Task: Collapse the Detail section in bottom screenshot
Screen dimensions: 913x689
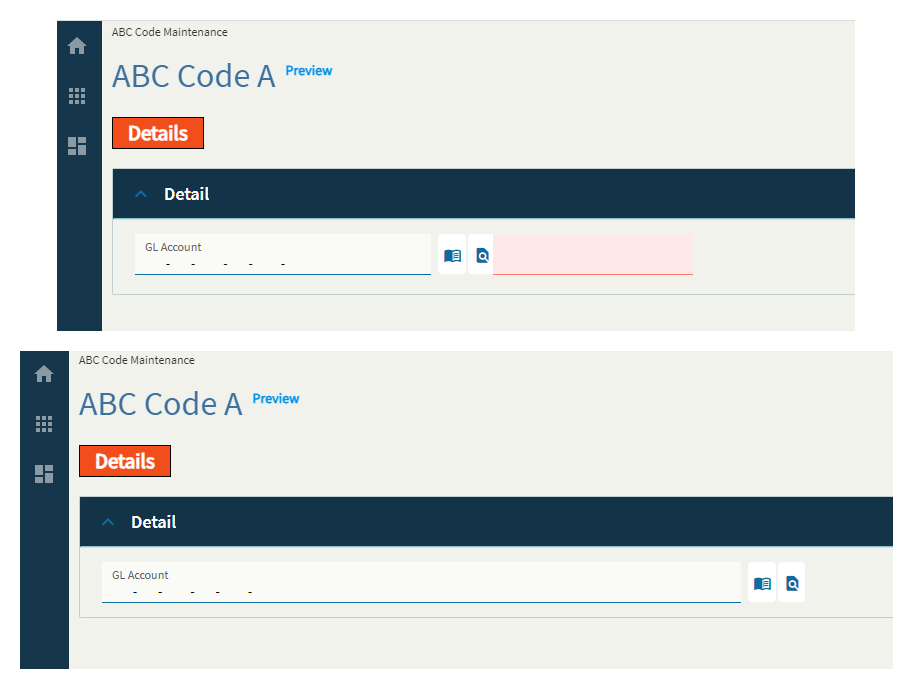Action: coord(108,522)
